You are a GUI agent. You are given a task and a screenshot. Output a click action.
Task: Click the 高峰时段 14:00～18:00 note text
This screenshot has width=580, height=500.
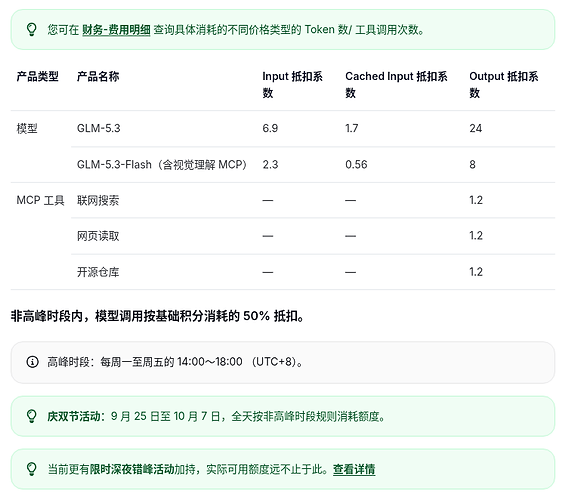pyautogui.click(x=175, y=362)
